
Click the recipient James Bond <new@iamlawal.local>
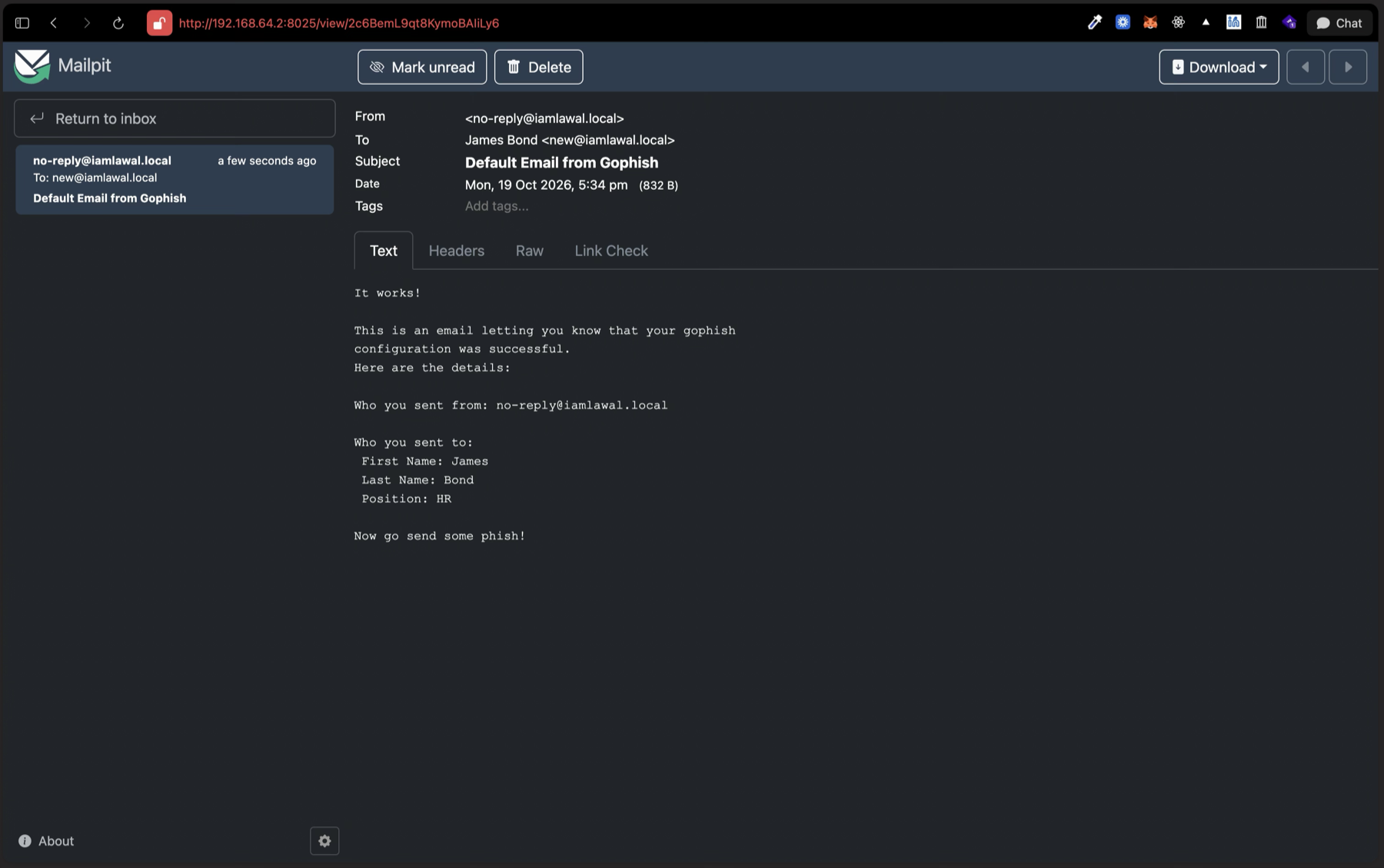click(570, 140)
